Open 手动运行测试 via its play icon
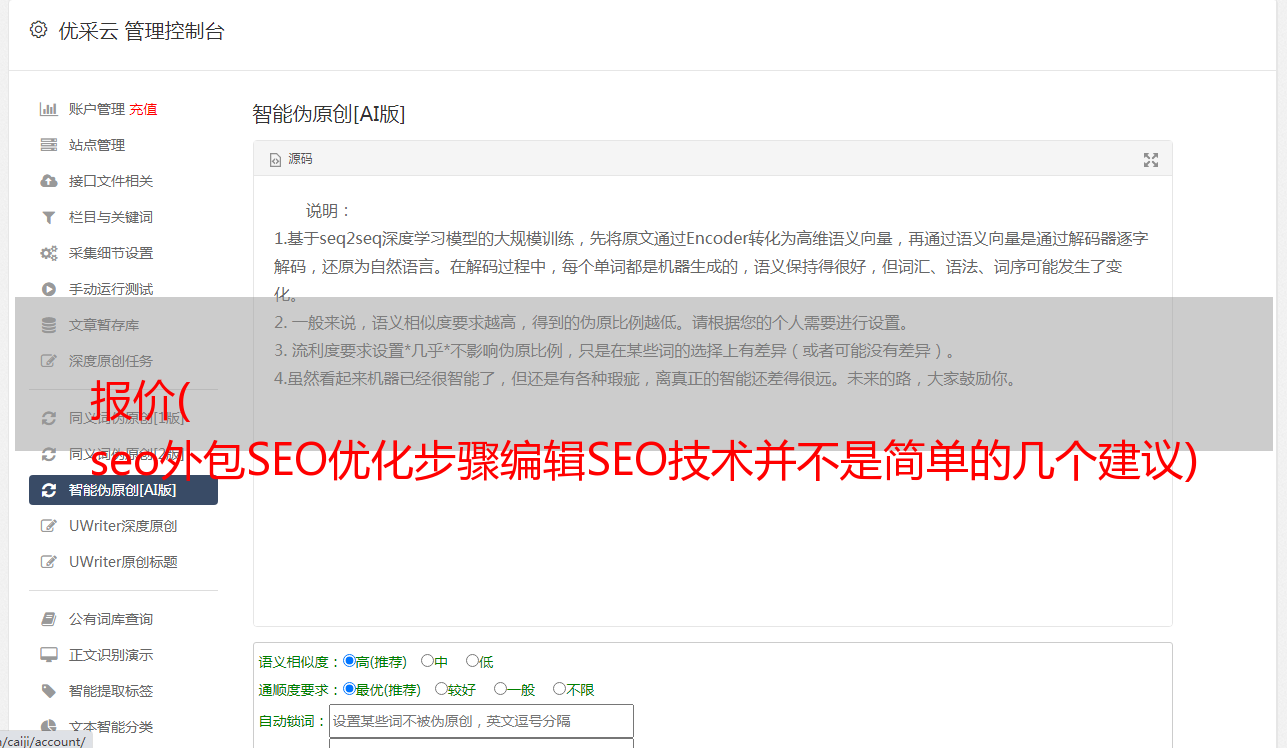 pyautogui.click(x=48, y=289)
